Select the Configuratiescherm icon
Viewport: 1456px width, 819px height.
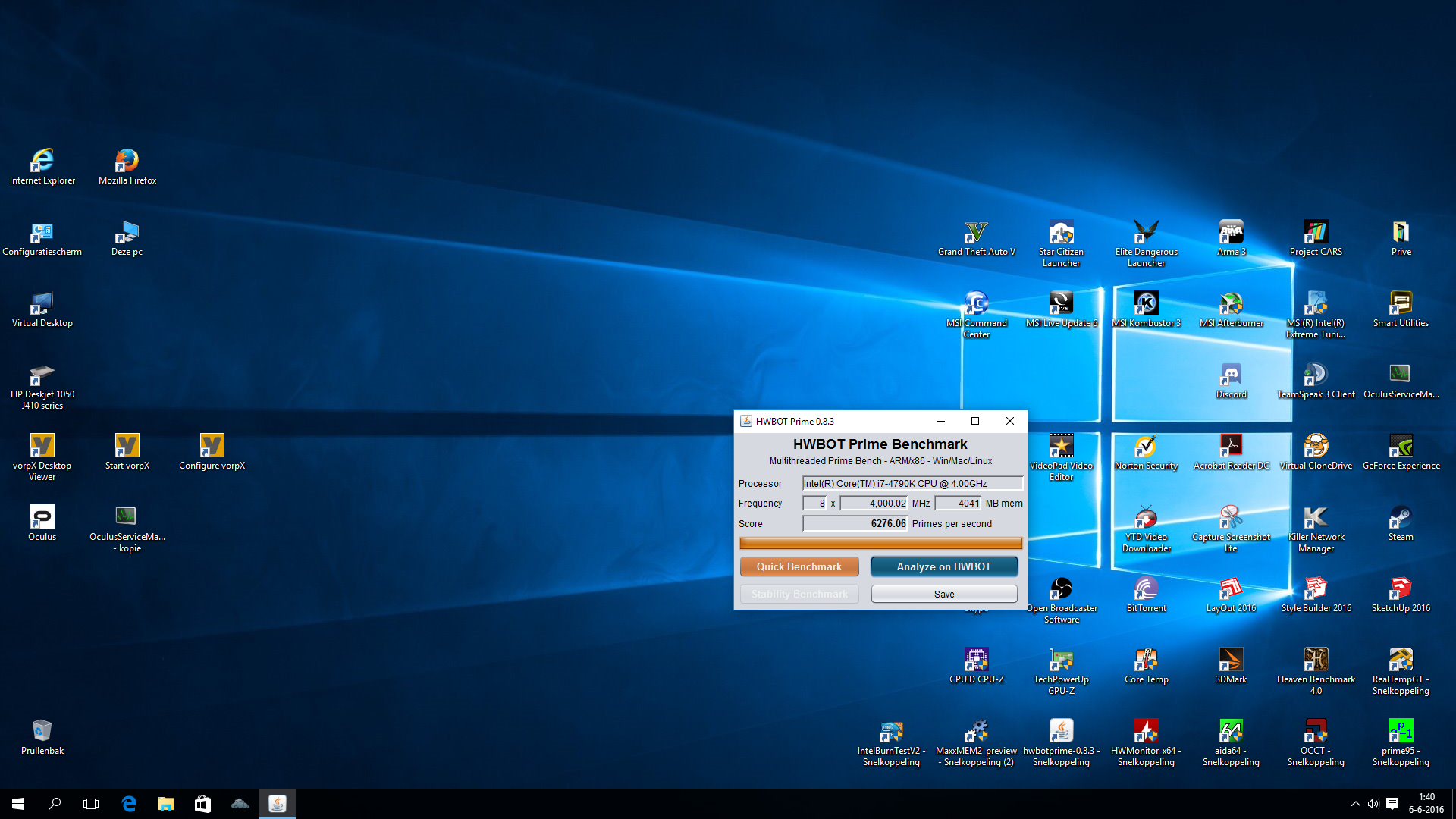click(x=42, y=238)
